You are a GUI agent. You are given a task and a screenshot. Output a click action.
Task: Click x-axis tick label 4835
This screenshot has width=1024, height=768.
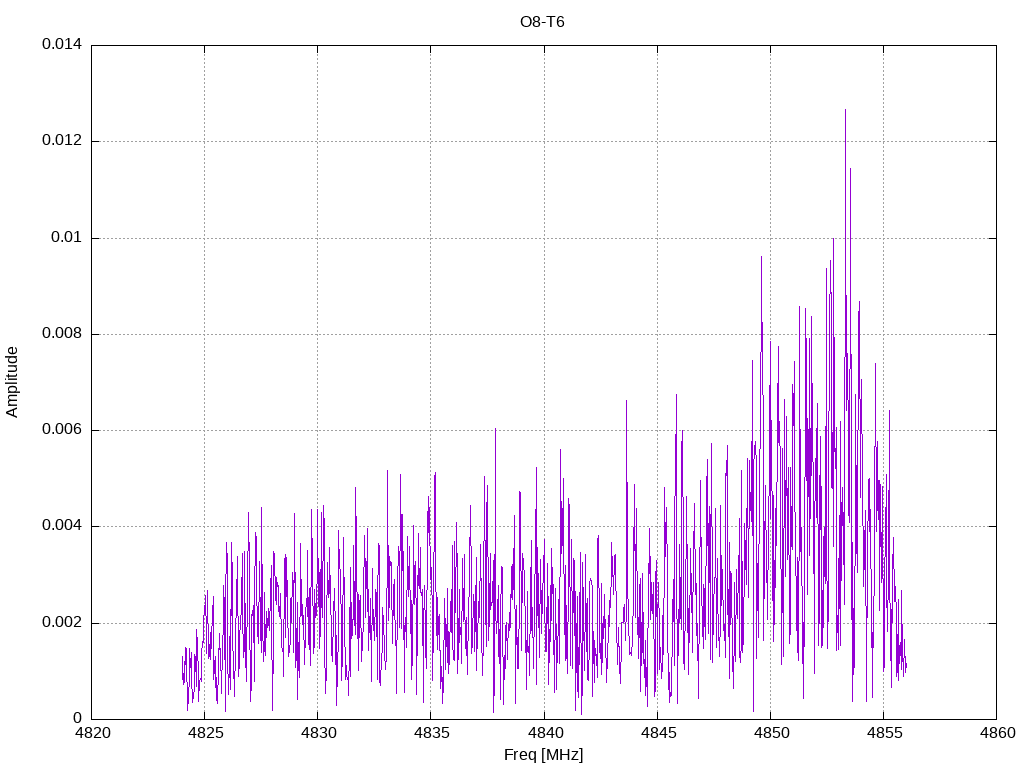coord(431,733)
